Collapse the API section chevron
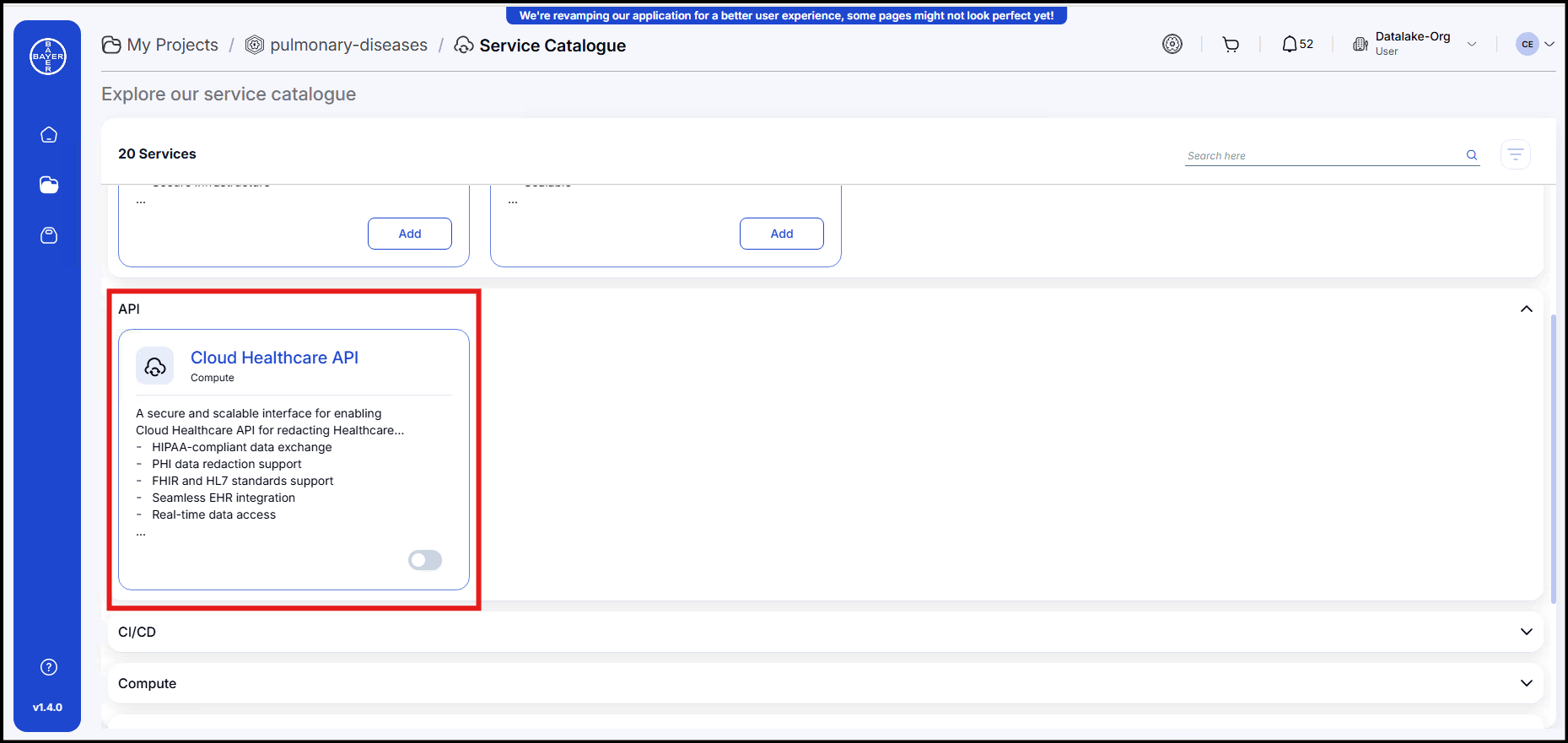 tap(1527, 309)
